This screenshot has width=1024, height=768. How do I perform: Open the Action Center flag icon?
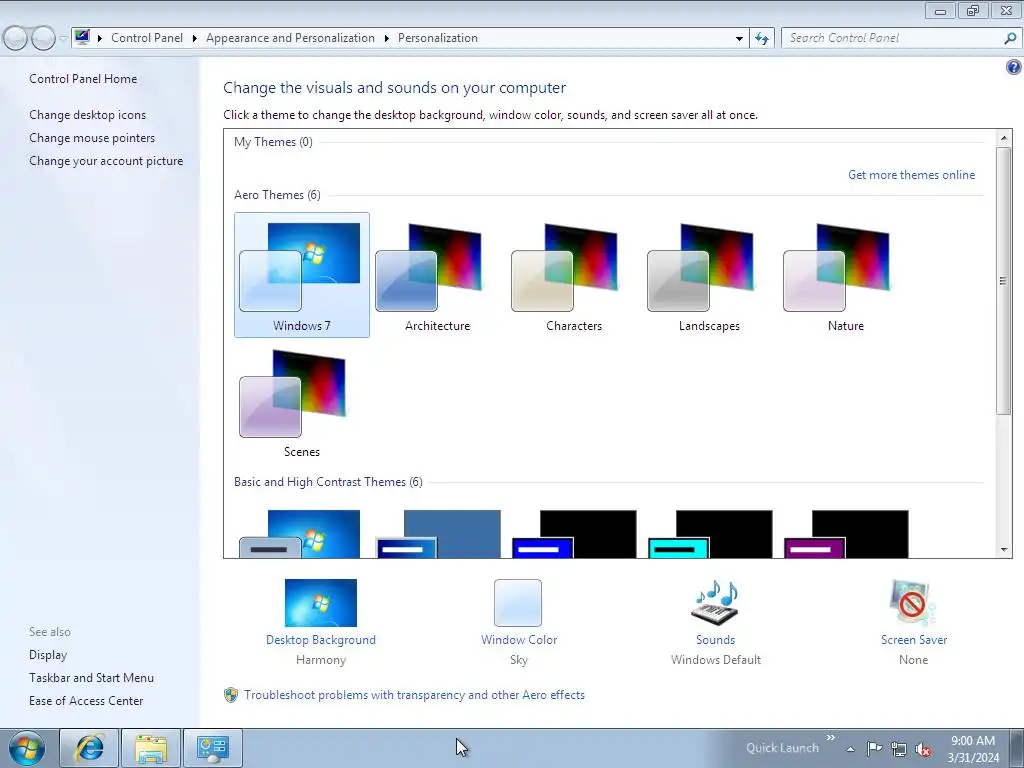coord(874,748)
